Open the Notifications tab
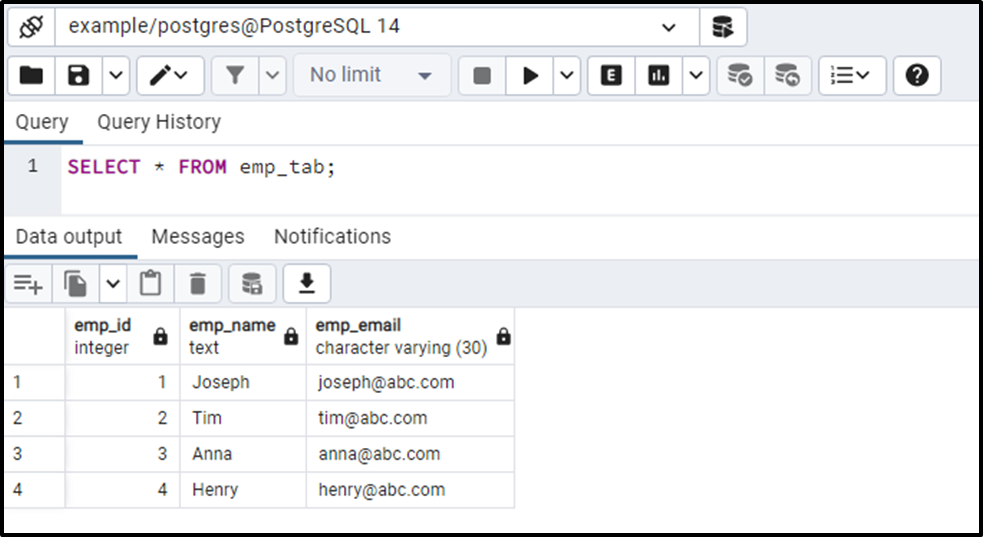983x537 pixels. [333, 237]
